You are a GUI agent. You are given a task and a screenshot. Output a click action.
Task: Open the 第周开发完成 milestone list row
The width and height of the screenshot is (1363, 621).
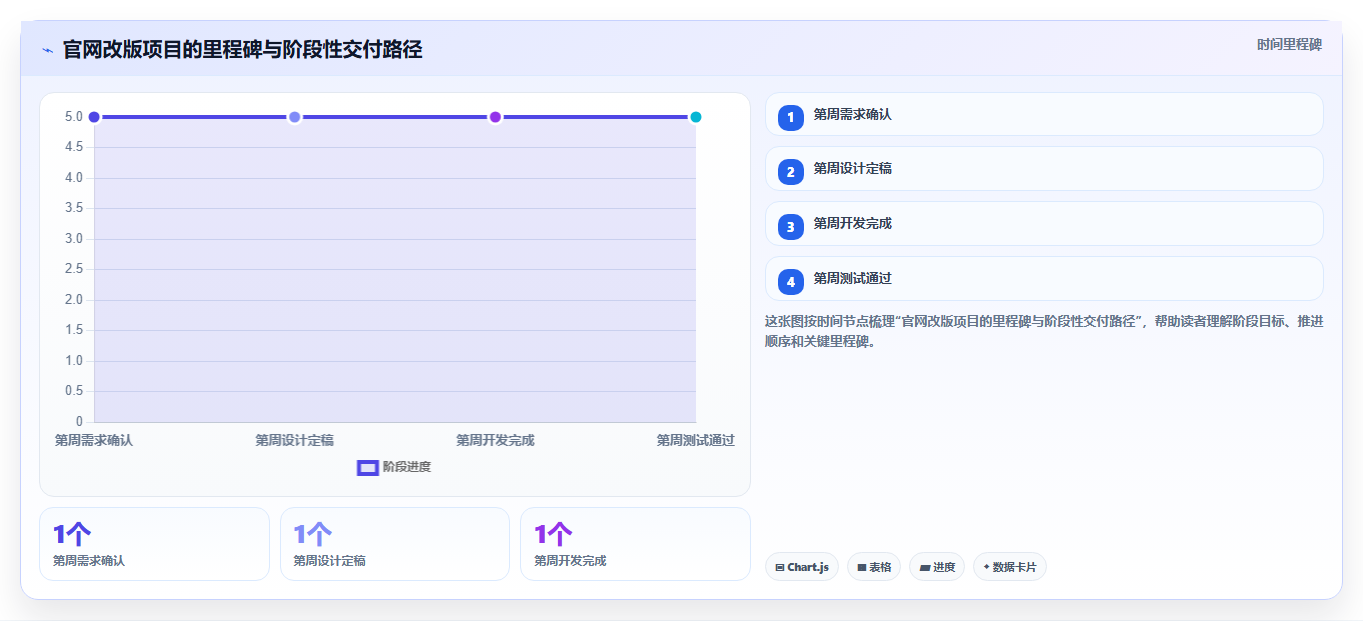[x=1044, y=224]
